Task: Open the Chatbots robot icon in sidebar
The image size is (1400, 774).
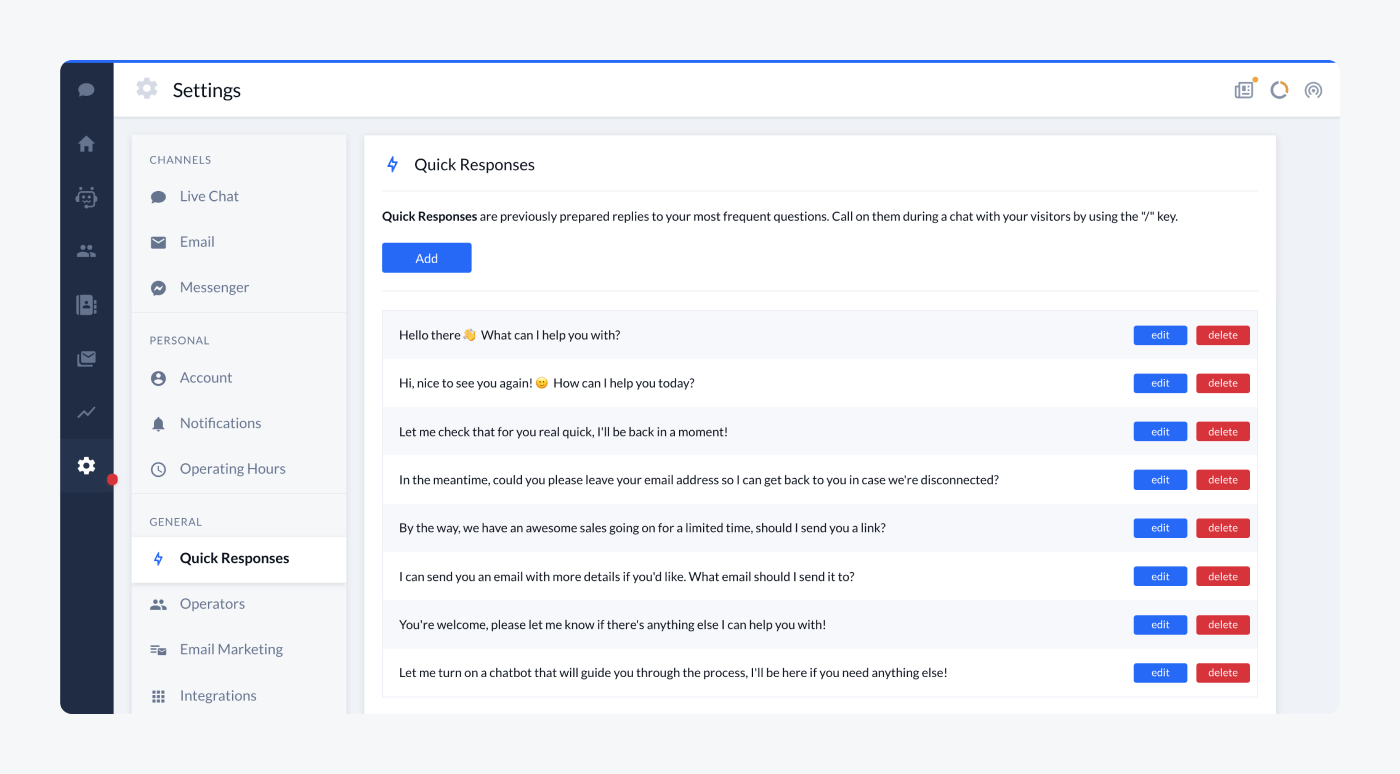Action: pyautogui.click(x=86, y=197)
